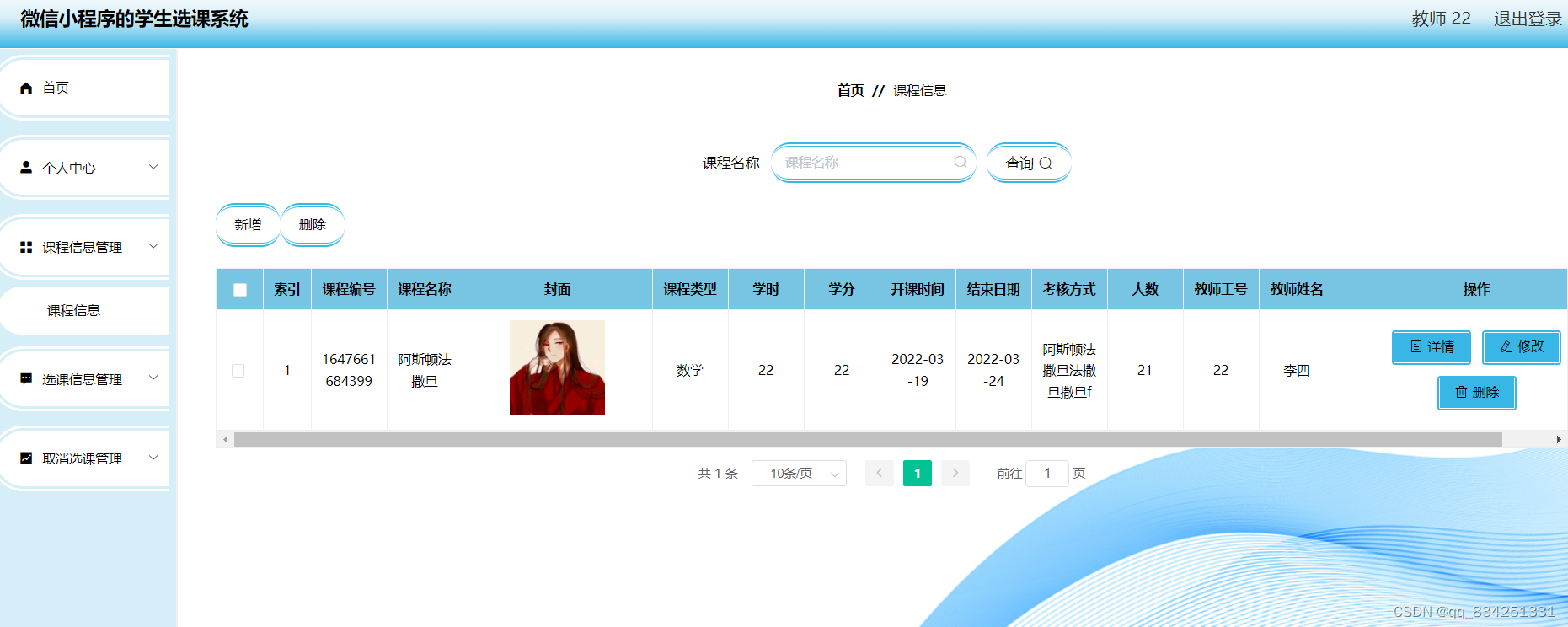The image size is (1568, 627).
Task: Click the 课程信息 breadcrumb text
Action: click(920, 90)
